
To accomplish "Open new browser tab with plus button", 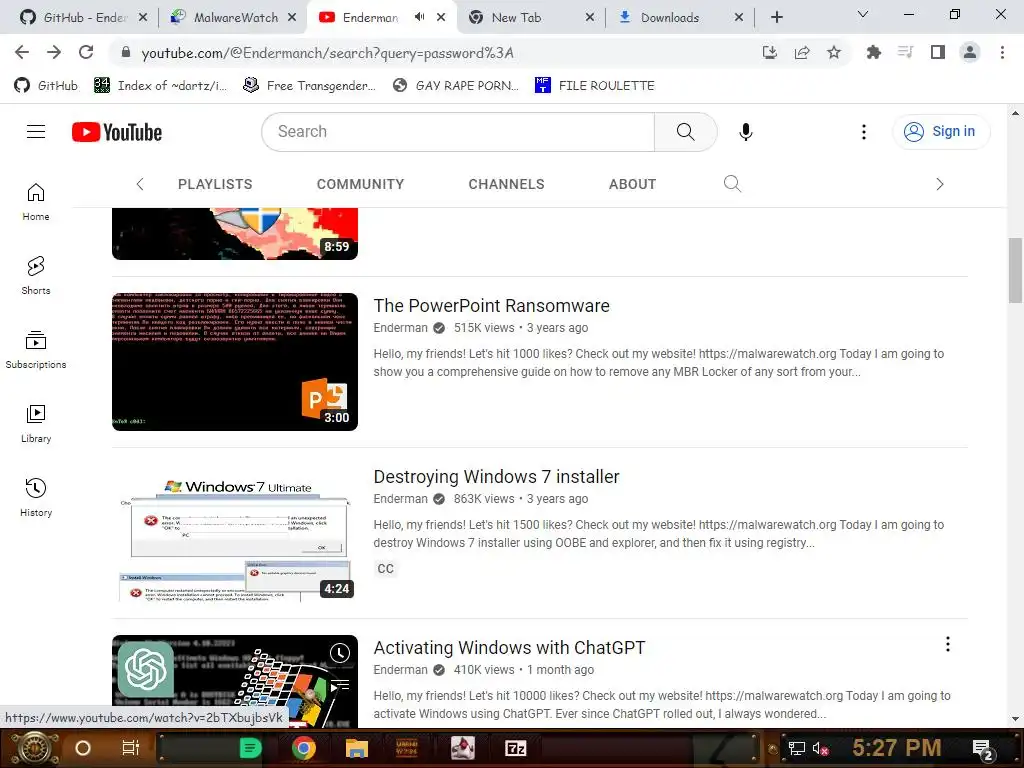I will pyautogui.click(x=776, y=18).
